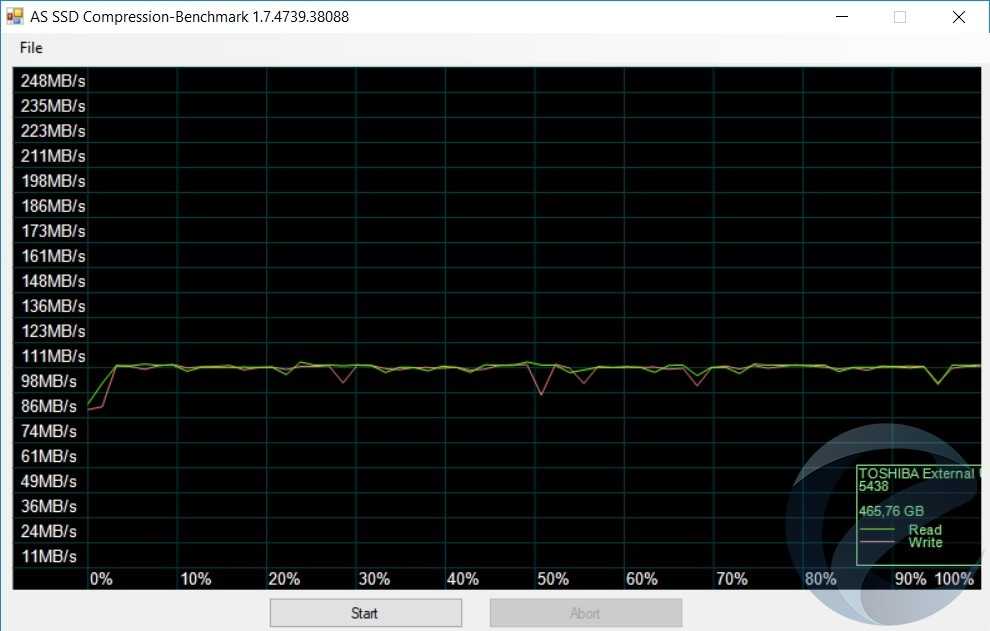Click the Write label in the legend
This screenshot has width=990, height=631.
pyautogui.click(x=924, y=543)
